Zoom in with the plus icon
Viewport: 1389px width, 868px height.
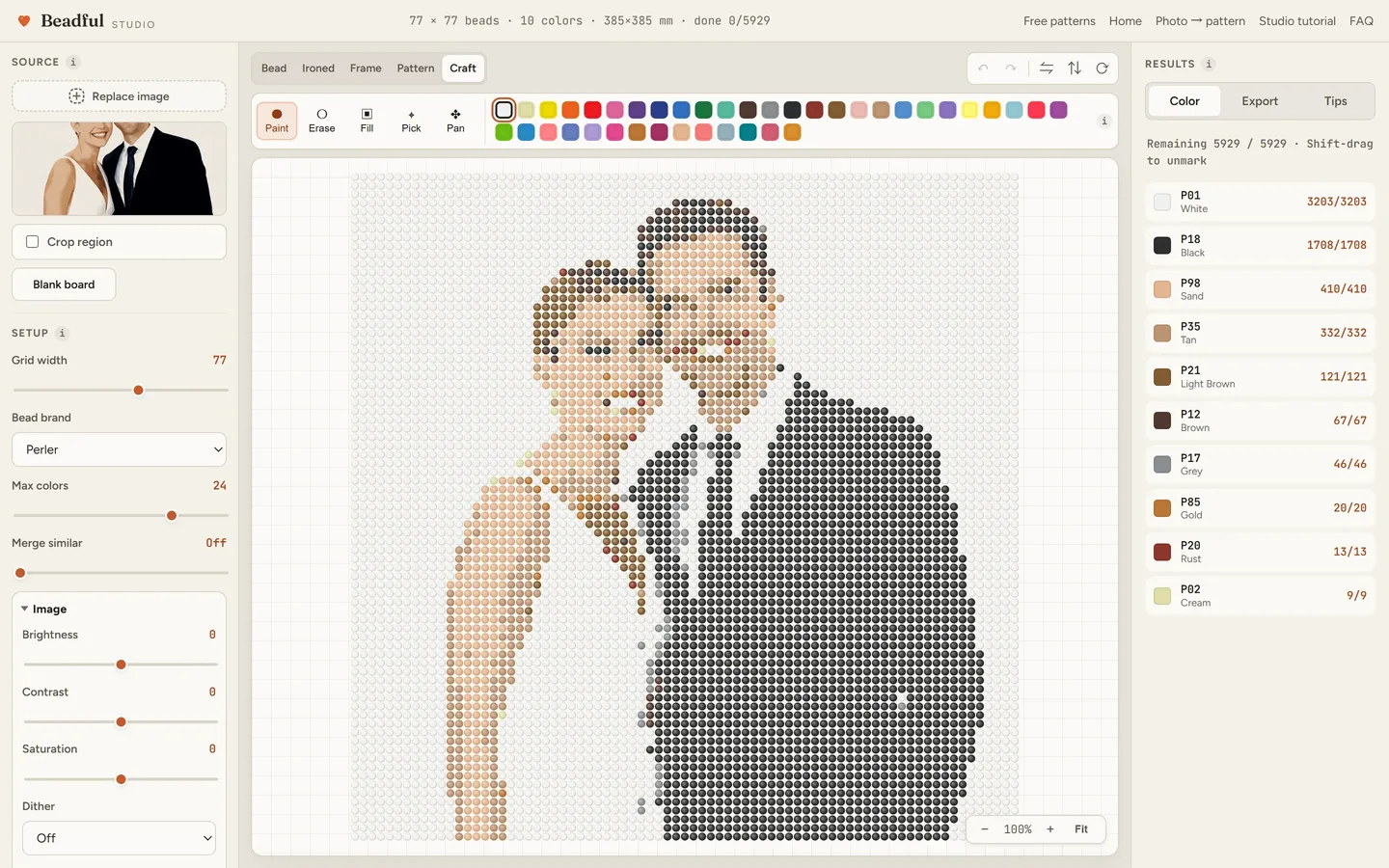[x=1050, y=829]
